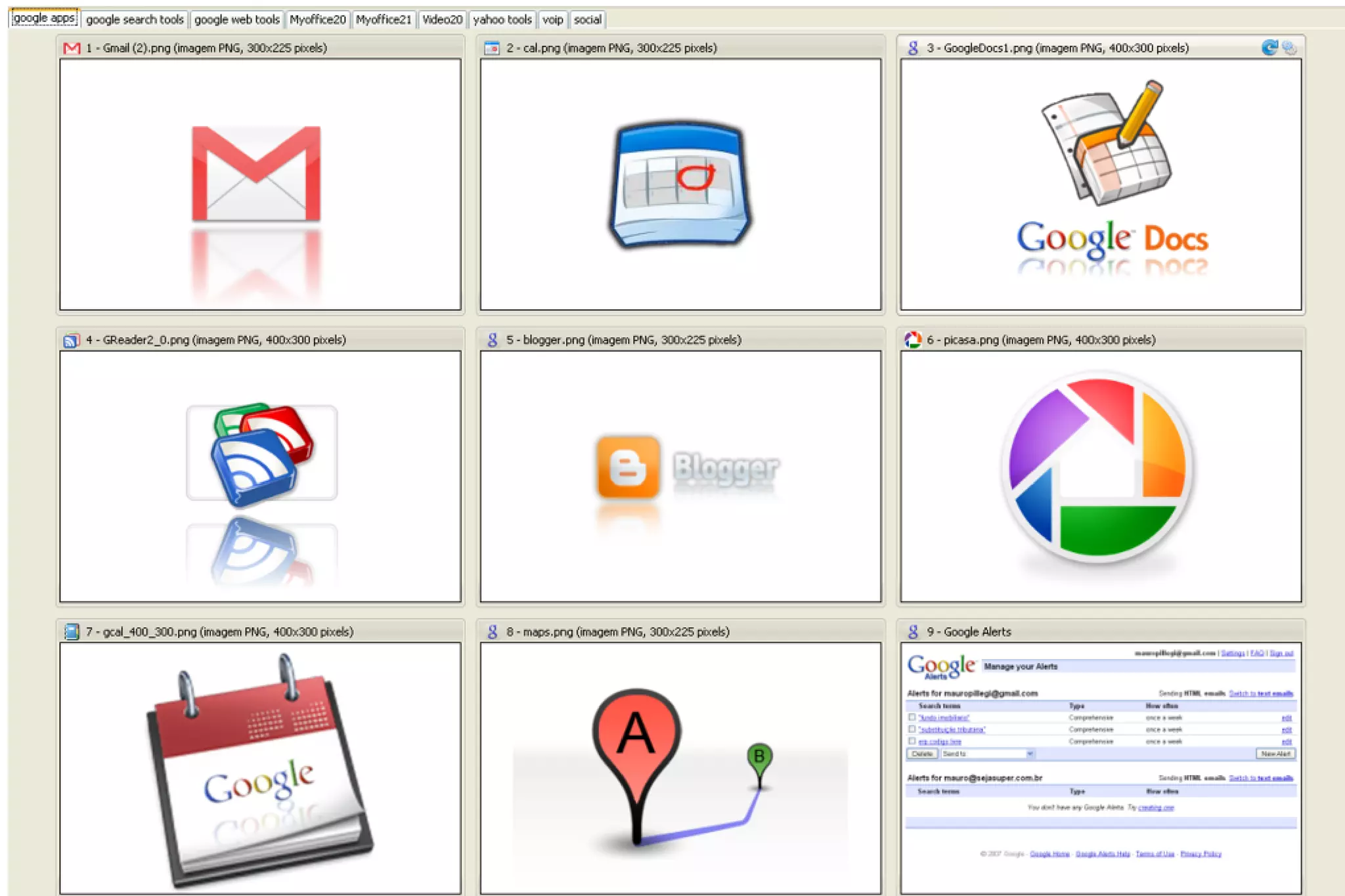Check the first alert's checkbox in Google Alerts
The height and width of the screenshot is (896, 1345).
[x=912, y=717]
